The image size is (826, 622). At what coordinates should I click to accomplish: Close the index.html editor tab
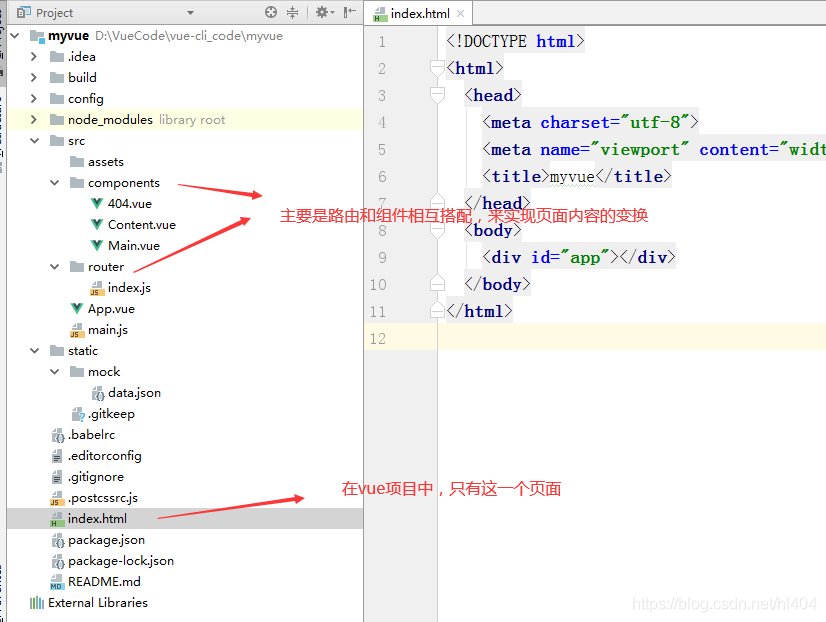(x=460, y=14)
